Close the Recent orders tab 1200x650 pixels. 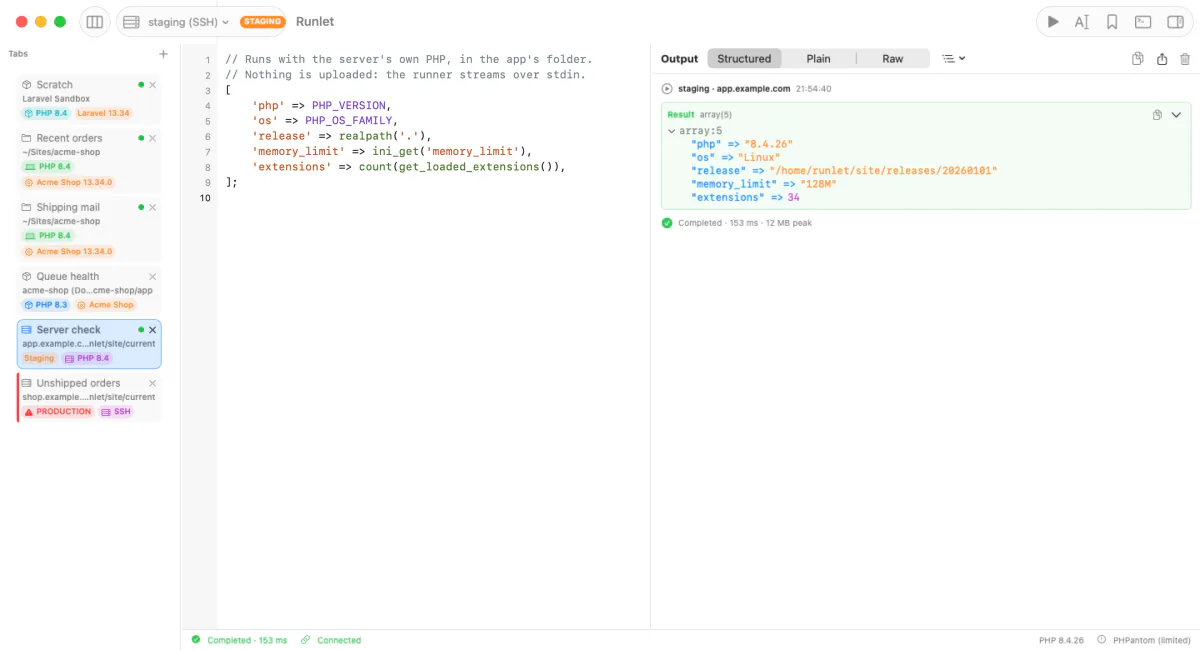pyautogui.click(x=153, y=138)
